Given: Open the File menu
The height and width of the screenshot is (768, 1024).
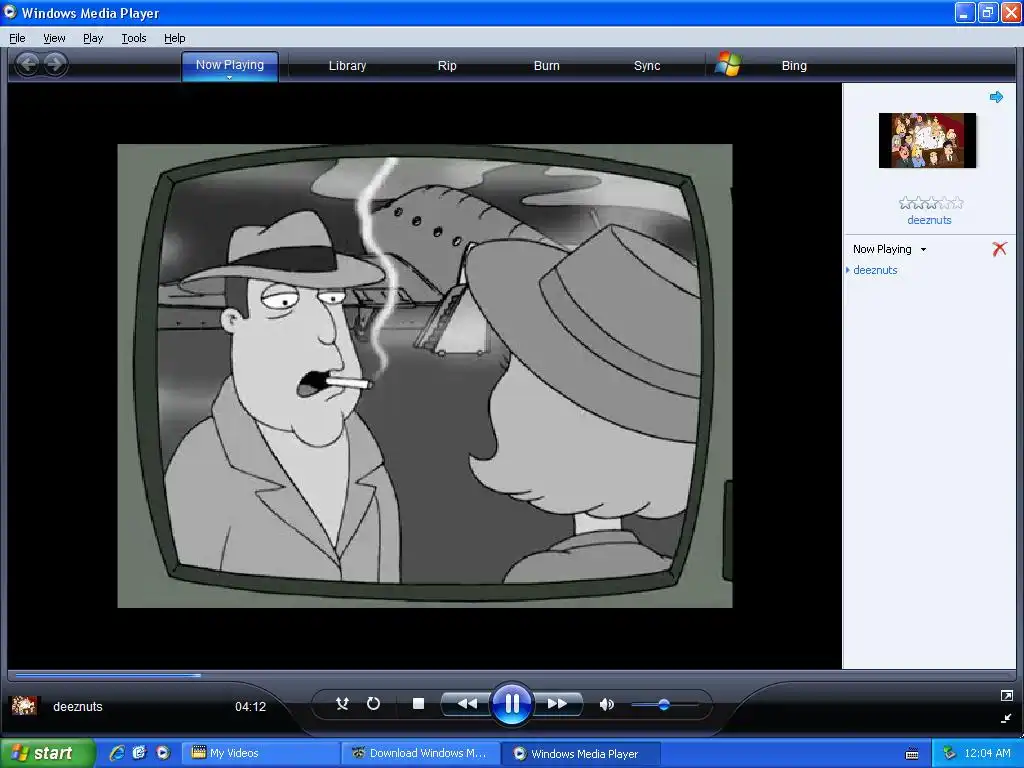Looking at the screenshot, I should pyautogui.click(x=18, y=38).
